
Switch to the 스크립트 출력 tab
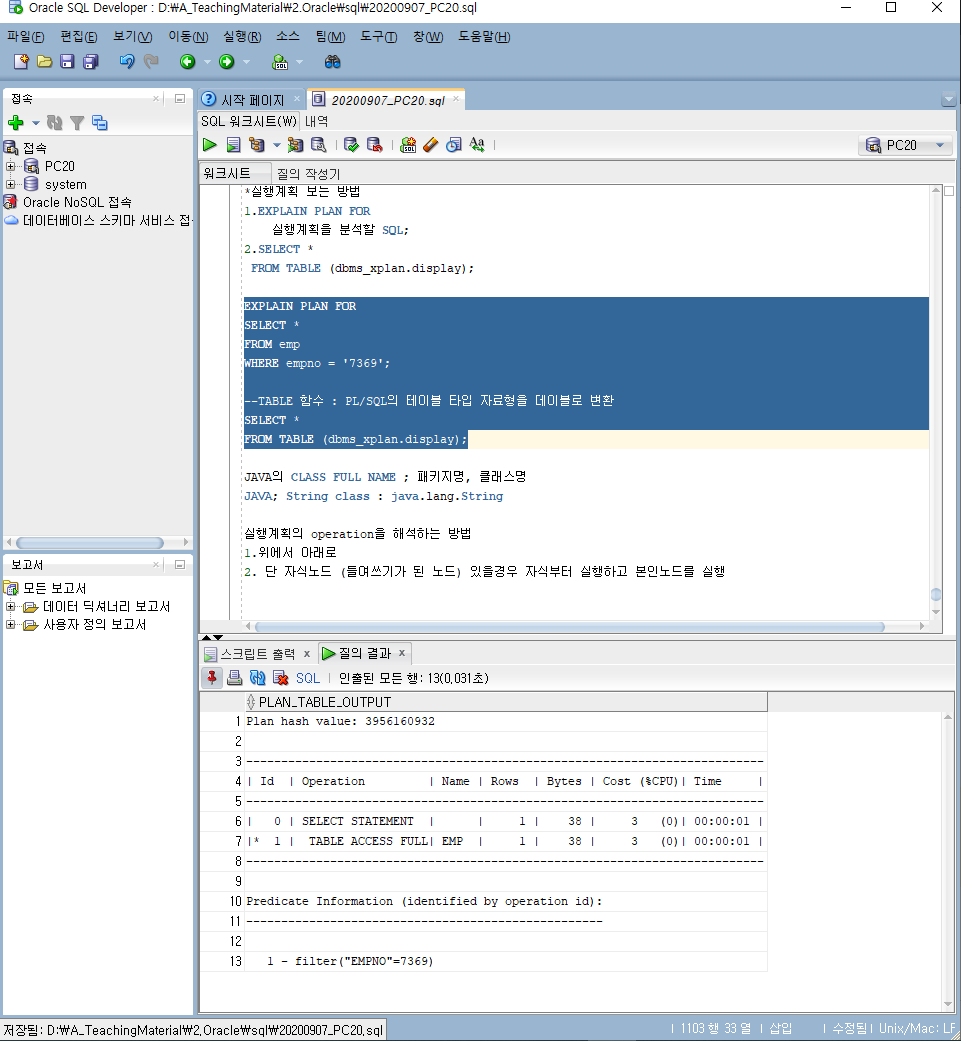click(x=258, y=654)
